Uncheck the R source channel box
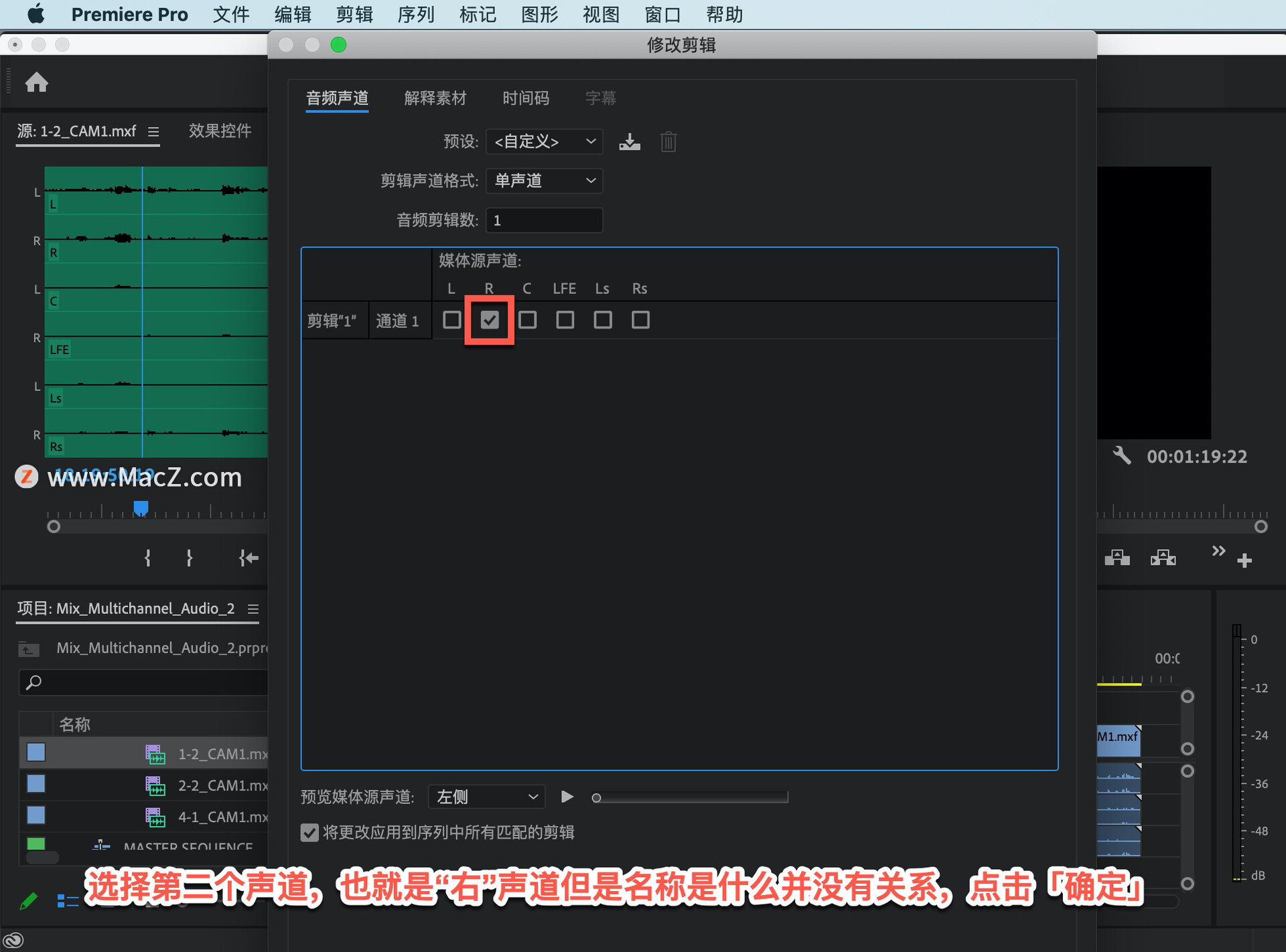 [490, 320]
